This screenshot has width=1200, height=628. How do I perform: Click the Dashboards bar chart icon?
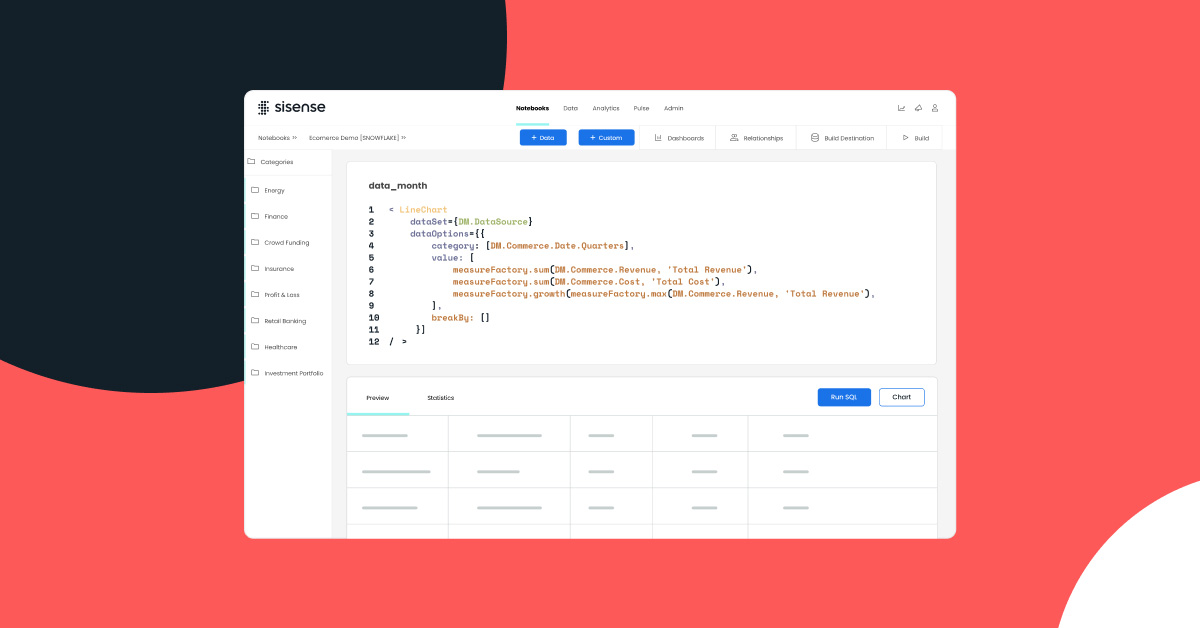[x=659, y=138]
